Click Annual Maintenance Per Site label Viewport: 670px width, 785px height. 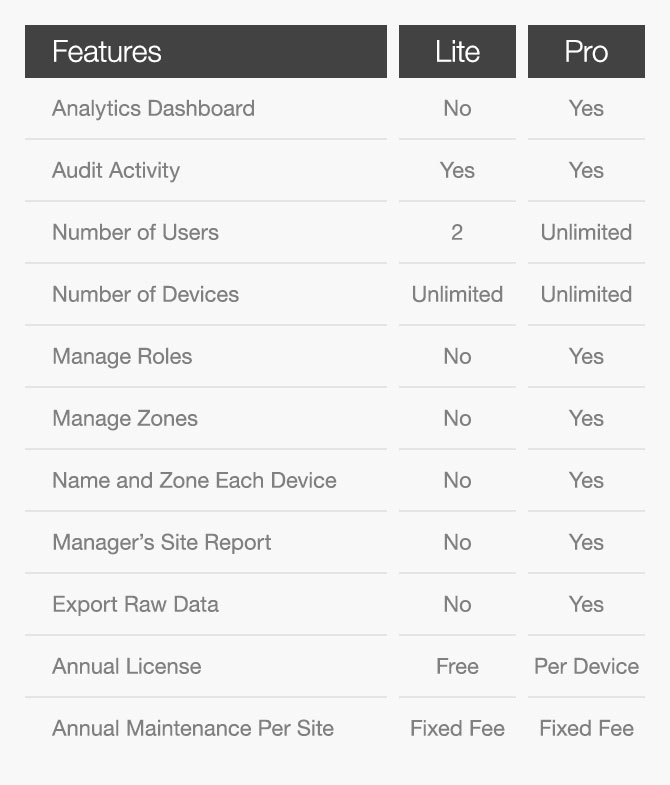193,728
